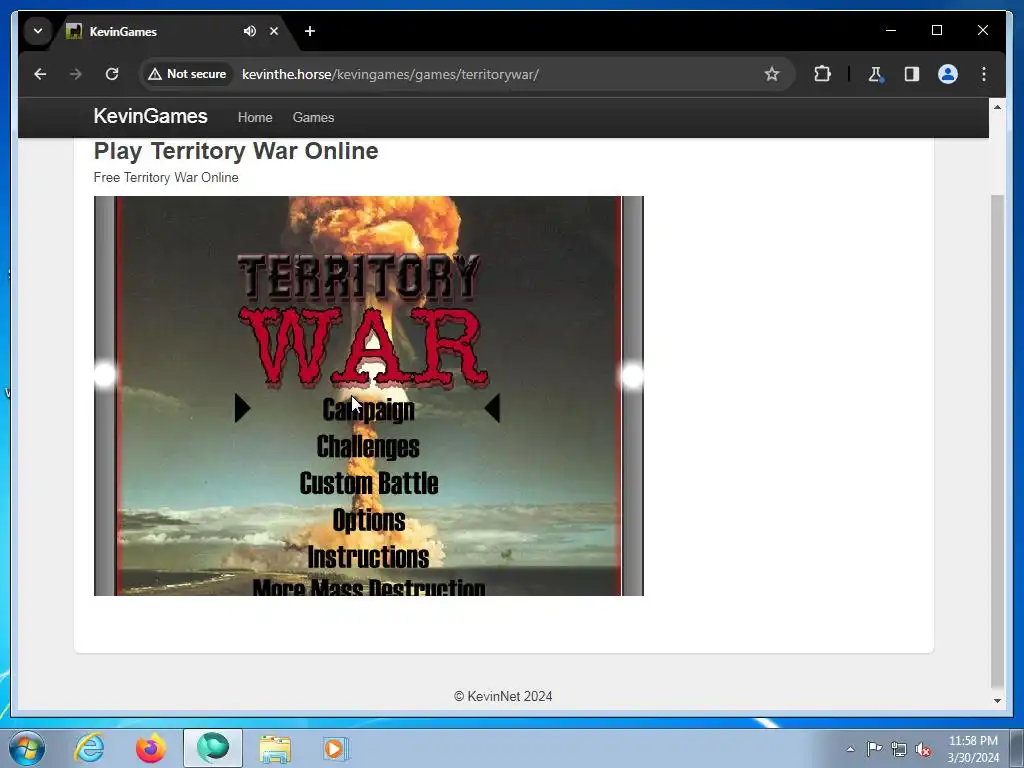Click More Mass Destruction menu entry
Viewport: 1024px width, 768px height.
[368, 586]
